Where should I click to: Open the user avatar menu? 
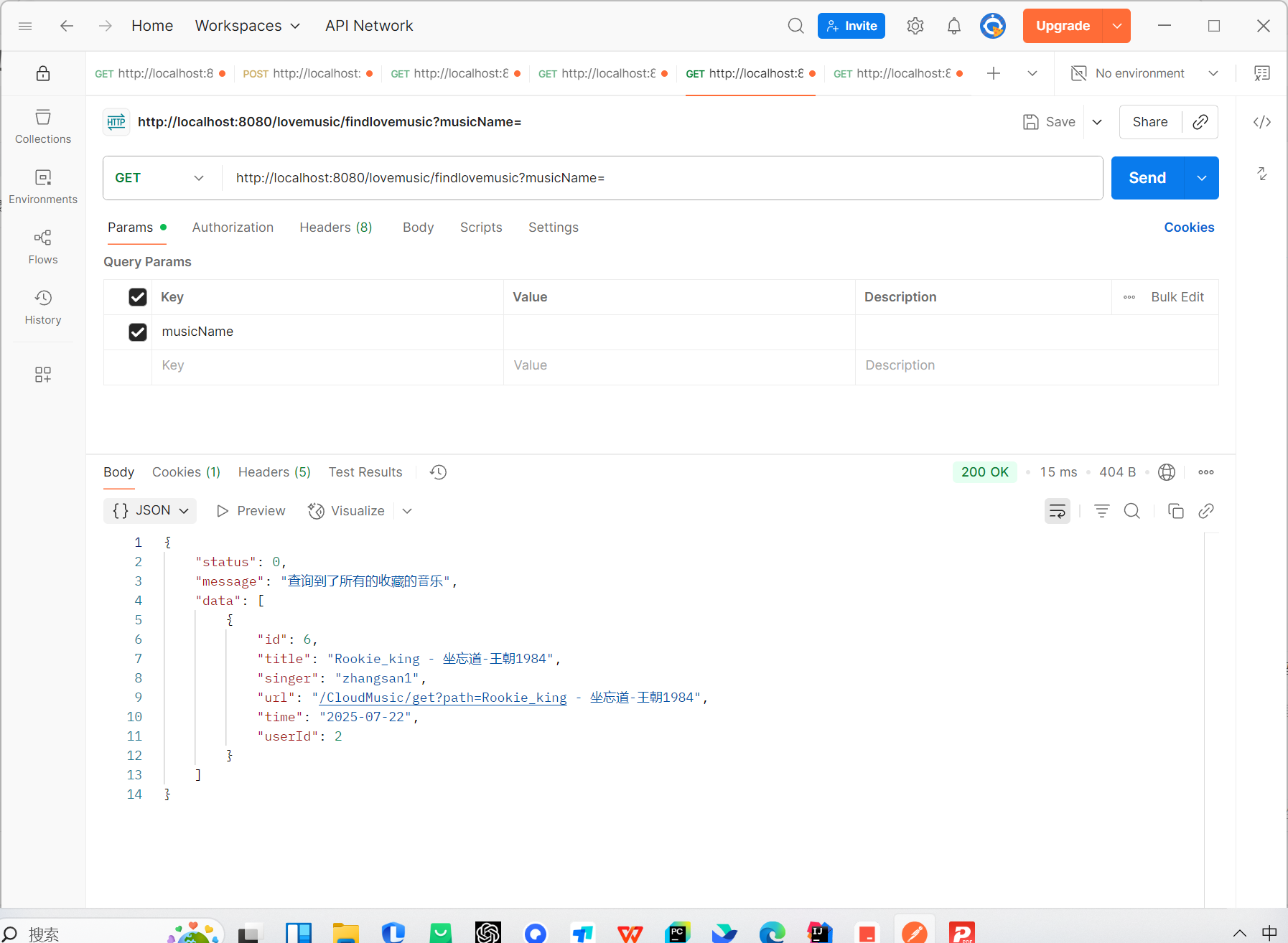pyautogui.click(x=993, y=26)
